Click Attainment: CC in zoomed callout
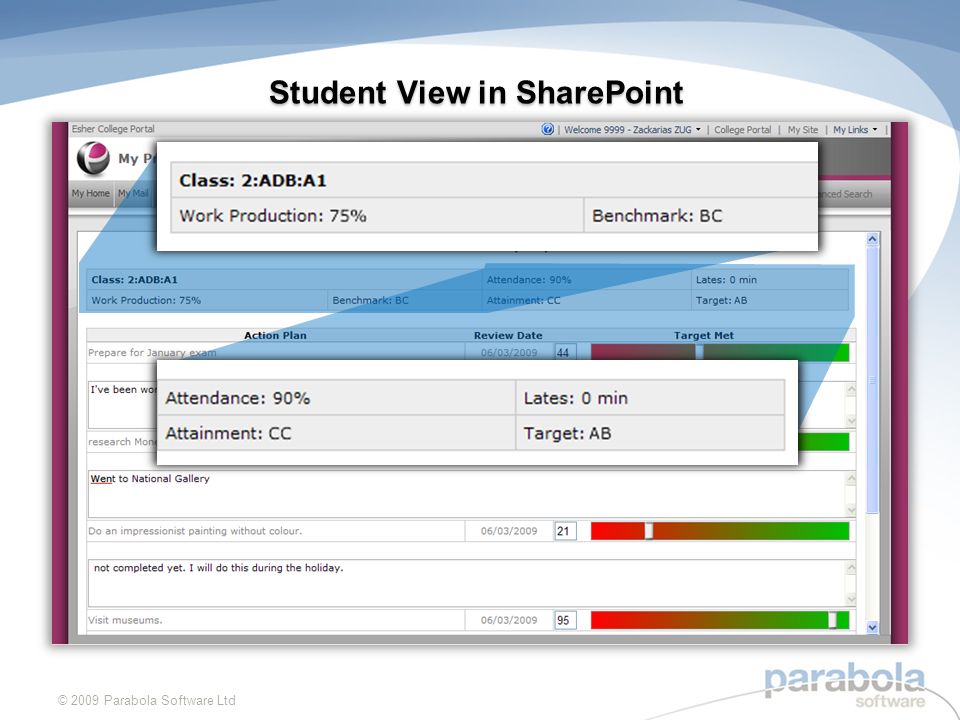The width and height of the screenshot is (960, 720). 228,433
